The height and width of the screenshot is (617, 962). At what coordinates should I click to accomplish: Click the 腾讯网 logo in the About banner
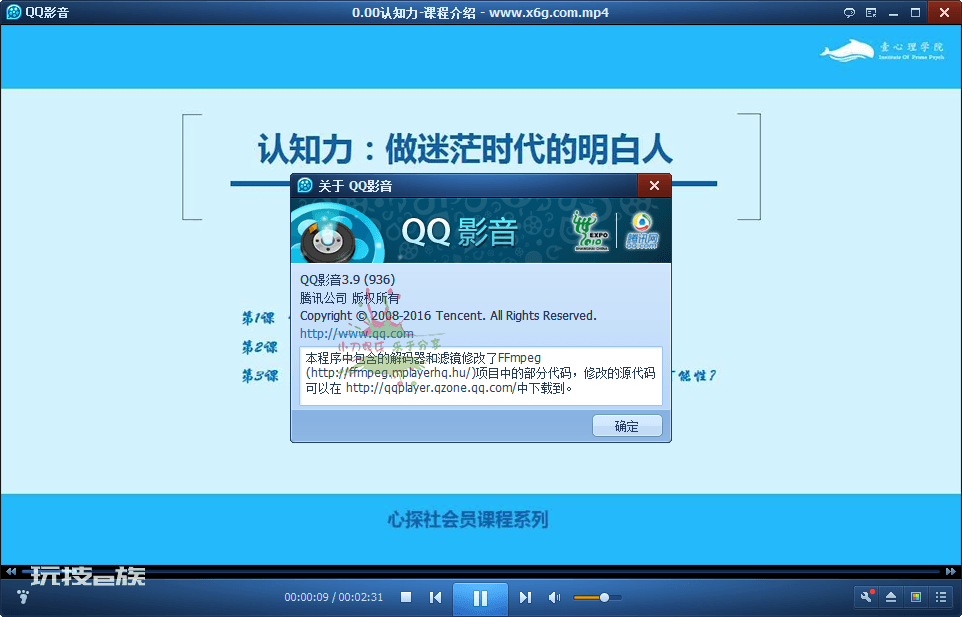(x=642, y=231)
